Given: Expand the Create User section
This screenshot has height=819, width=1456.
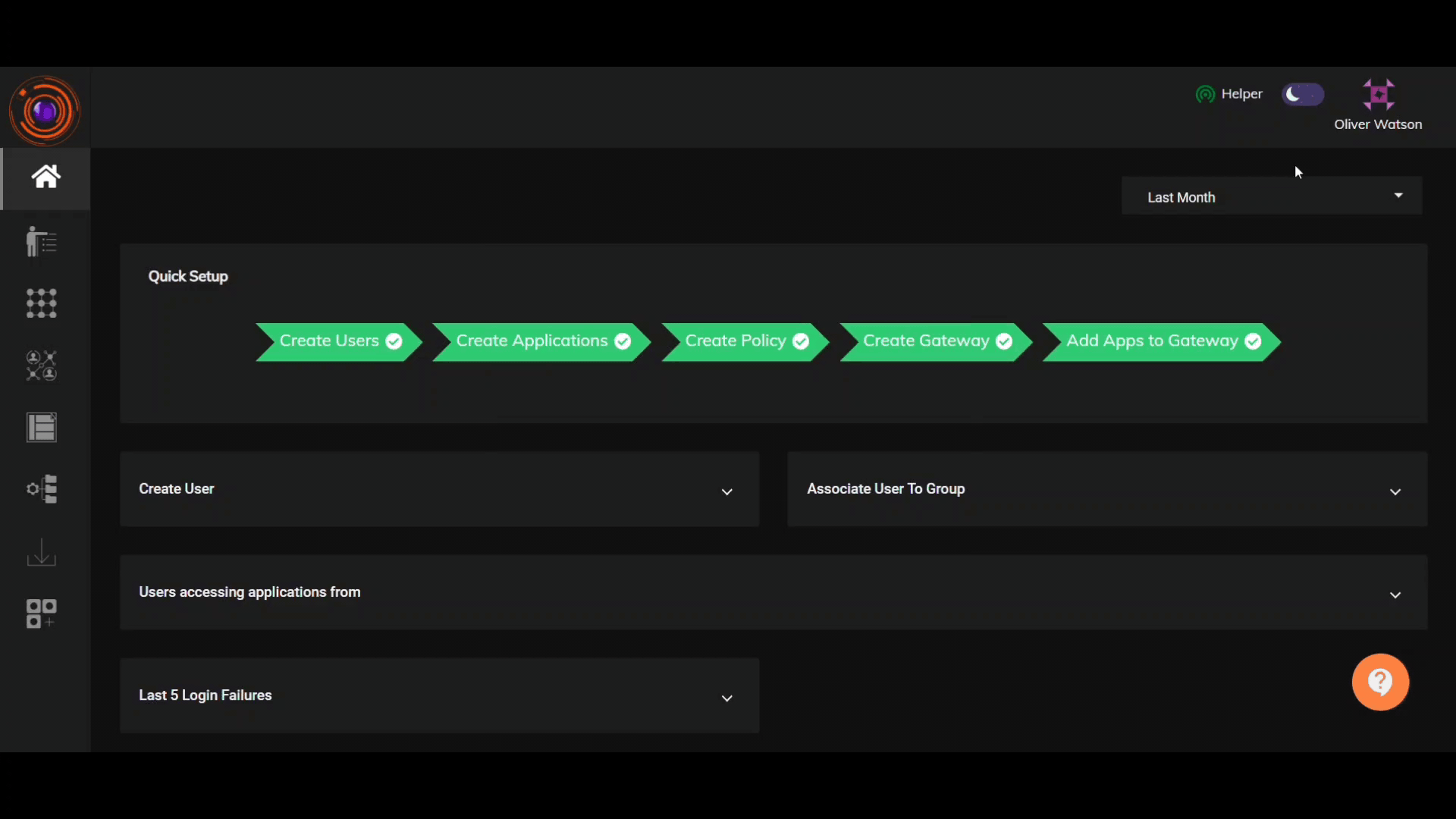Looking at the screenshot, I should coord(727,491).
